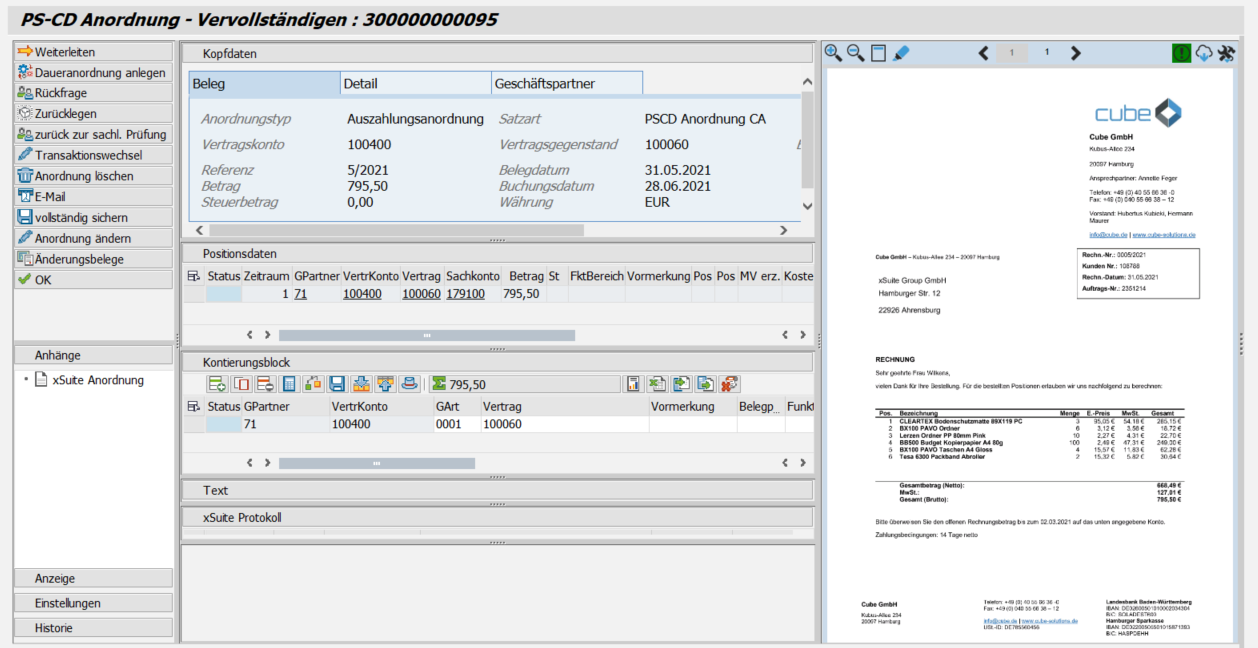The image size is (1258, 648).
Task: Click the page number input field
Action: pyautogui.click(x=1011, y=52)
